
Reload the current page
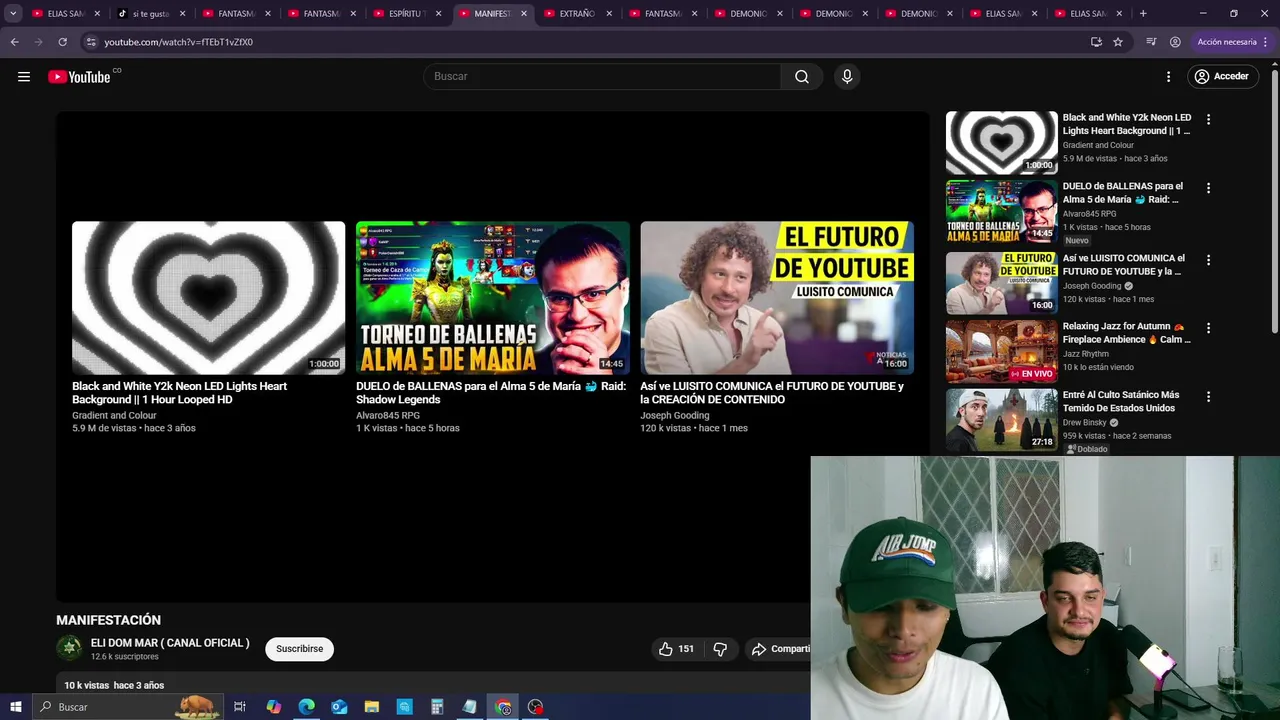tap(62, 42)
